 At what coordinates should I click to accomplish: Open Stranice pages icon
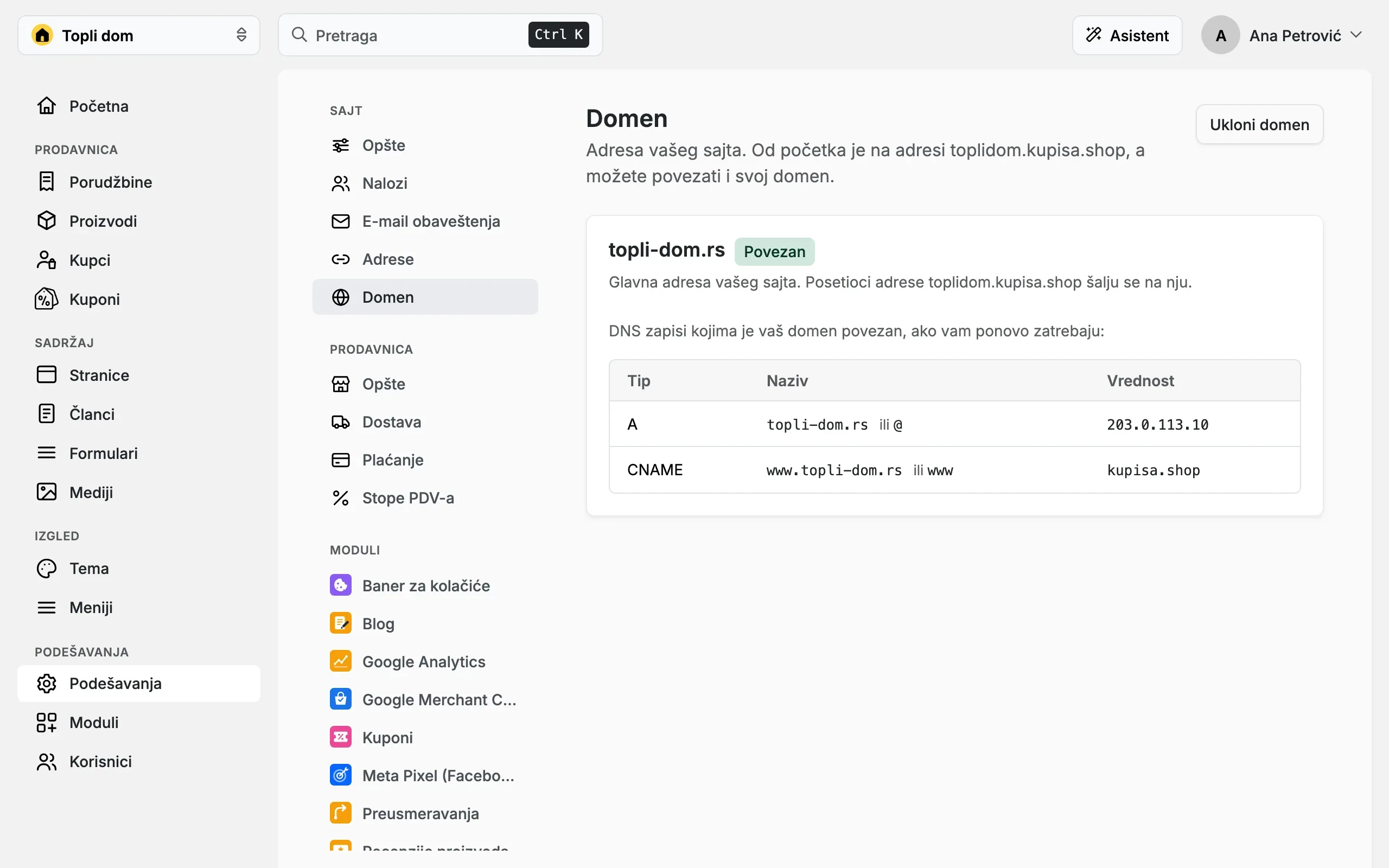tap(47, 374)
